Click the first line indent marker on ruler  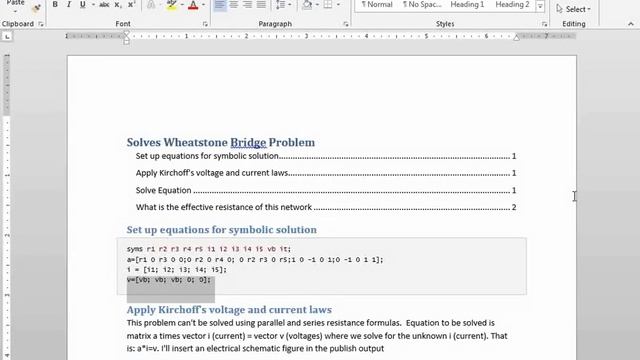click(127, 34)
